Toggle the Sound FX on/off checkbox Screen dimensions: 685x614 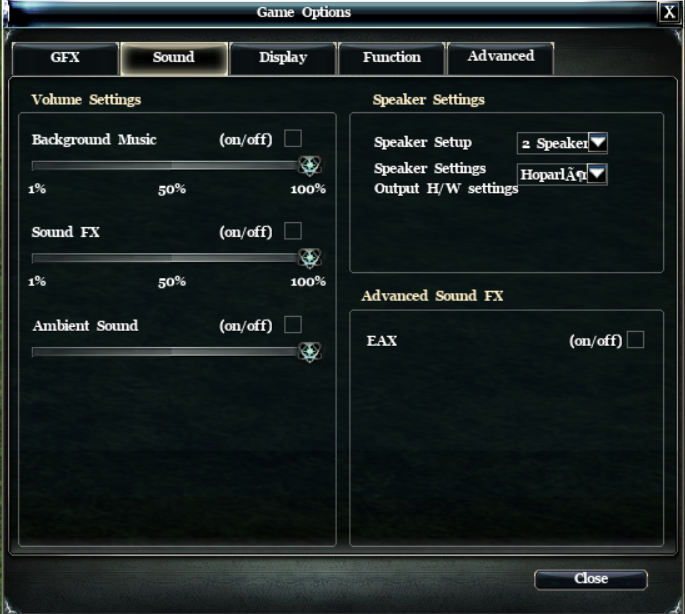click(293, 231)
